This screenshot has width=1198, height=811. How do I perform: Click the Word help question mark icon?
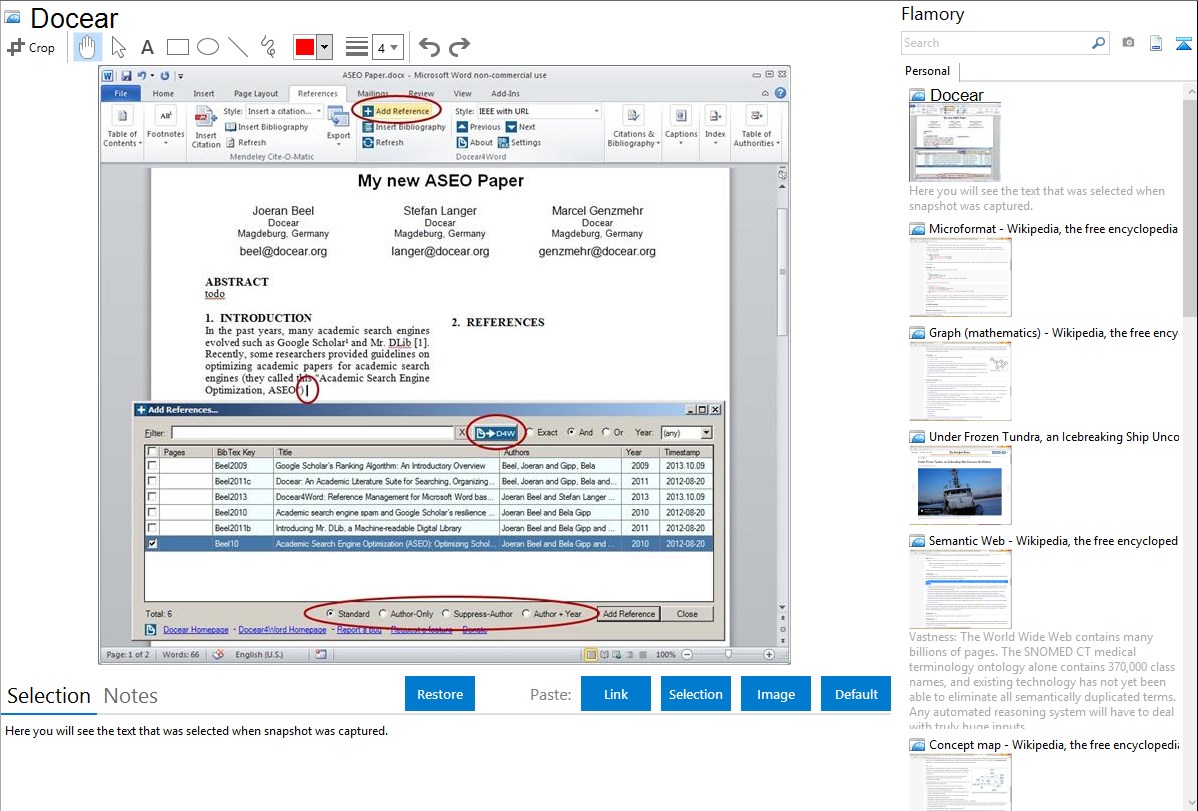pos(780,93)
